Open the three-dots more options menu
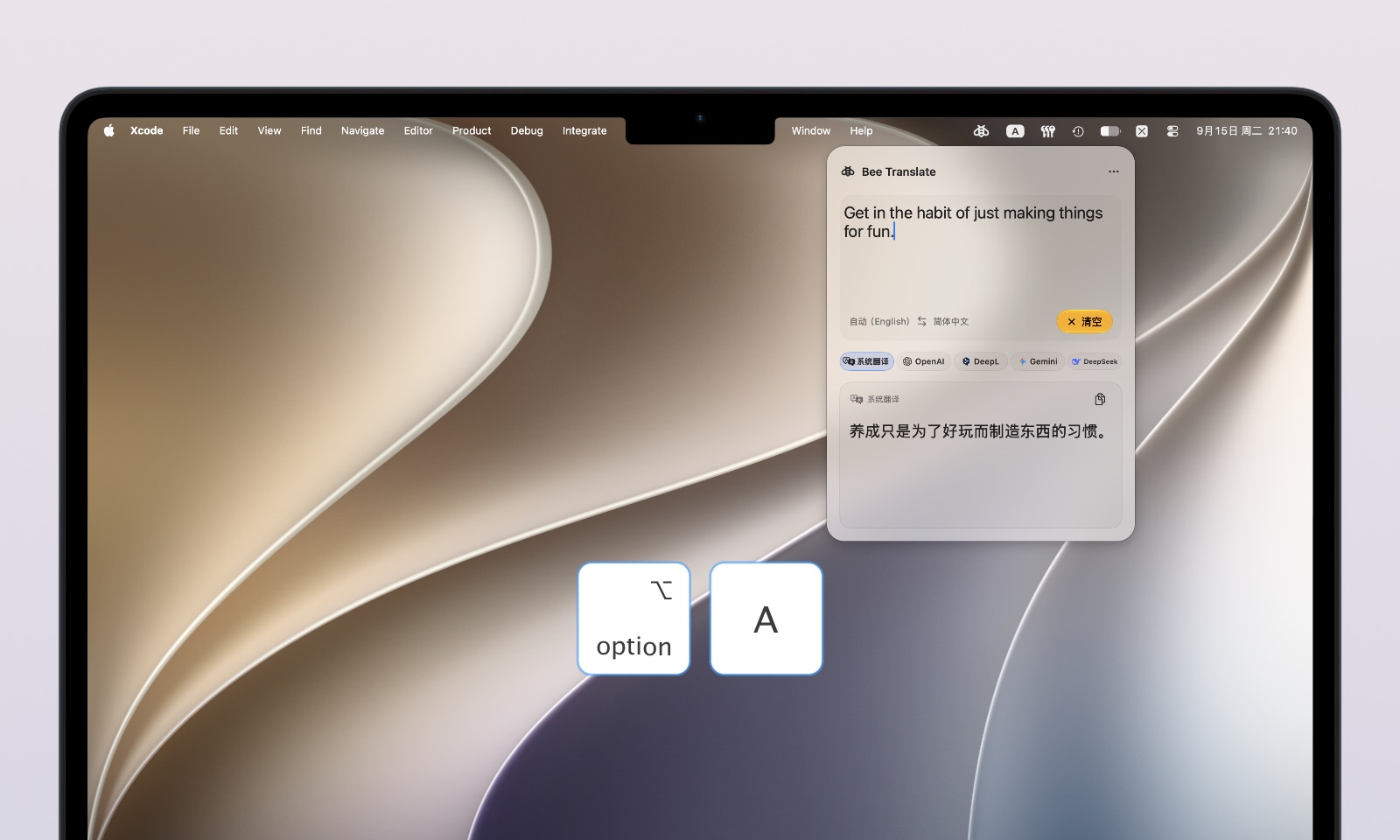Screen dimensions: 1400x840 (1114, 171)
